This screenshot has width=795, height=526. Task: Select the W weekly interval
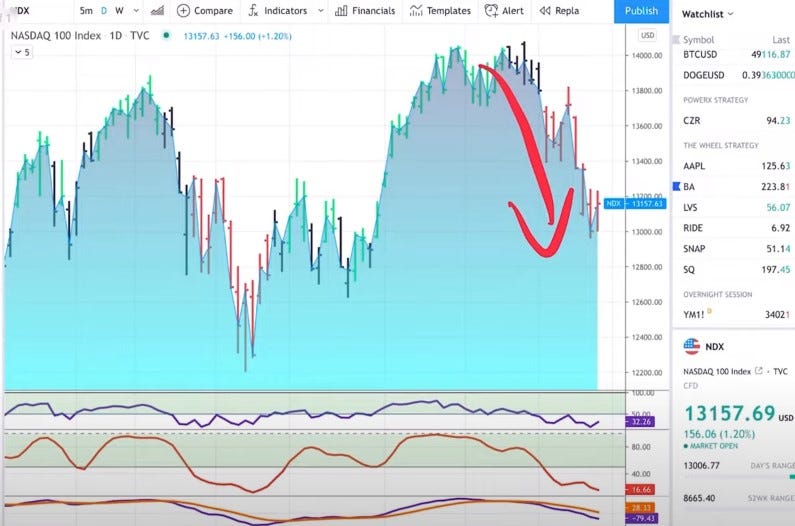click(119, 11)
